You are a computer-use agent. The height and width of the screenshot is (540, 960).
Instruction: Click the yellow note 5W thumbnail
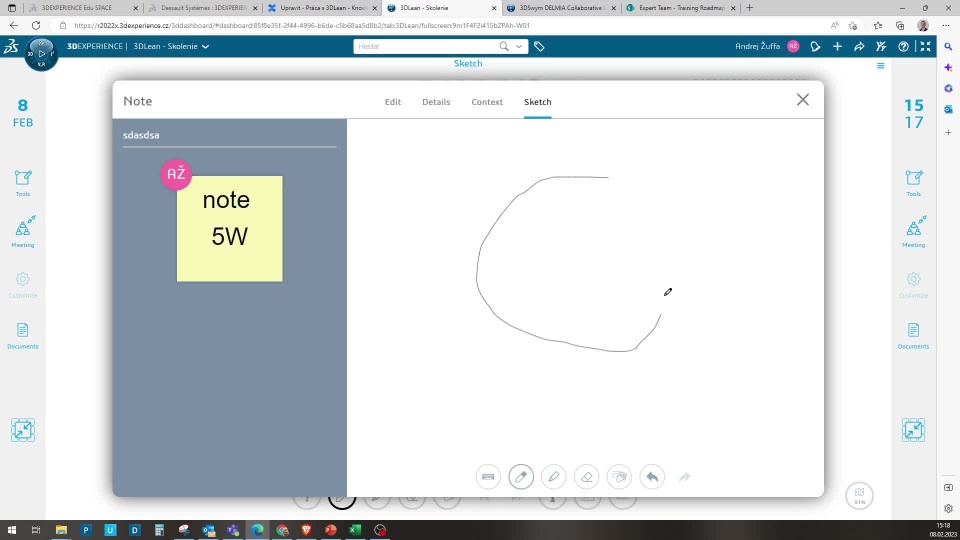point(229,228)
